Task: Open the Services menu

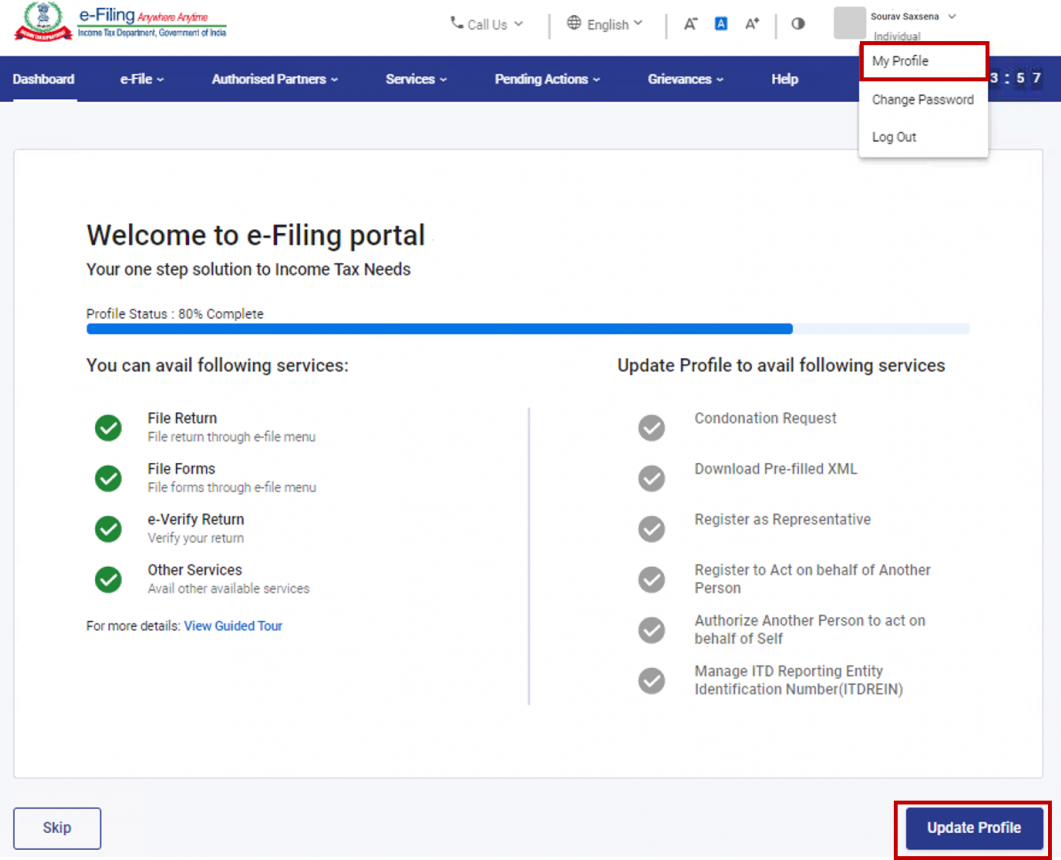Action: point(416,79)
